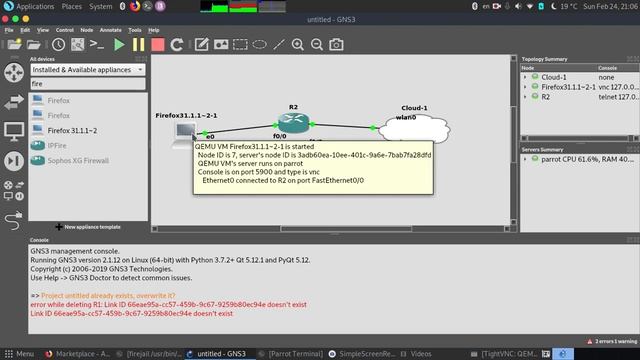This screenshot has width=640, height=360.
Task: Switch to Parrot Terminal in taskbar
Action: [291, 354]
